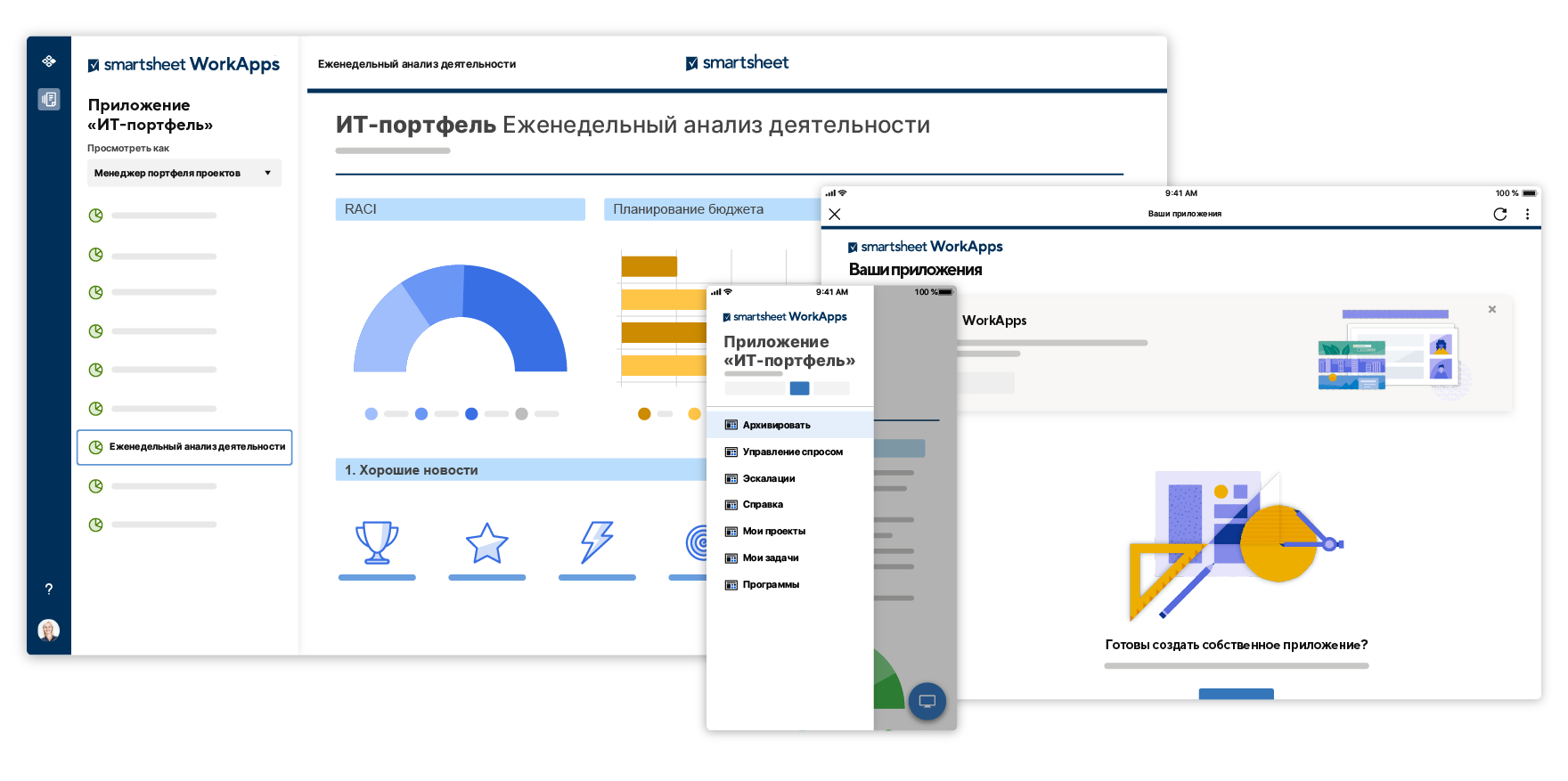Click smartsheet WorkApps logo on phone screen
Screen dimensions: 1568x781
point(785,316)
